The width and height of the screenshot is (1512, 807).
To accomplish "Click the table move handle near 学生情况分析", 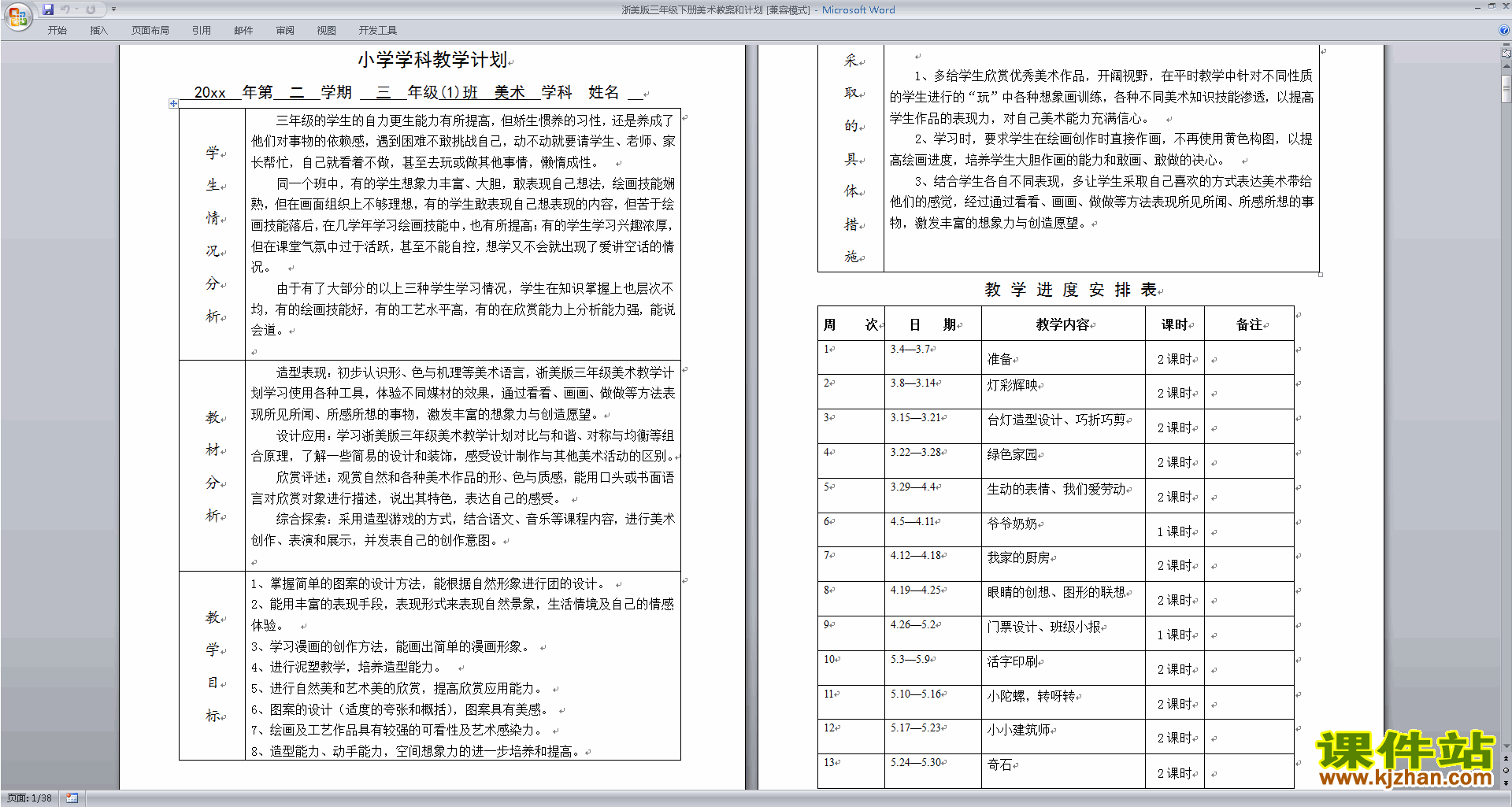I will [173, 103].
